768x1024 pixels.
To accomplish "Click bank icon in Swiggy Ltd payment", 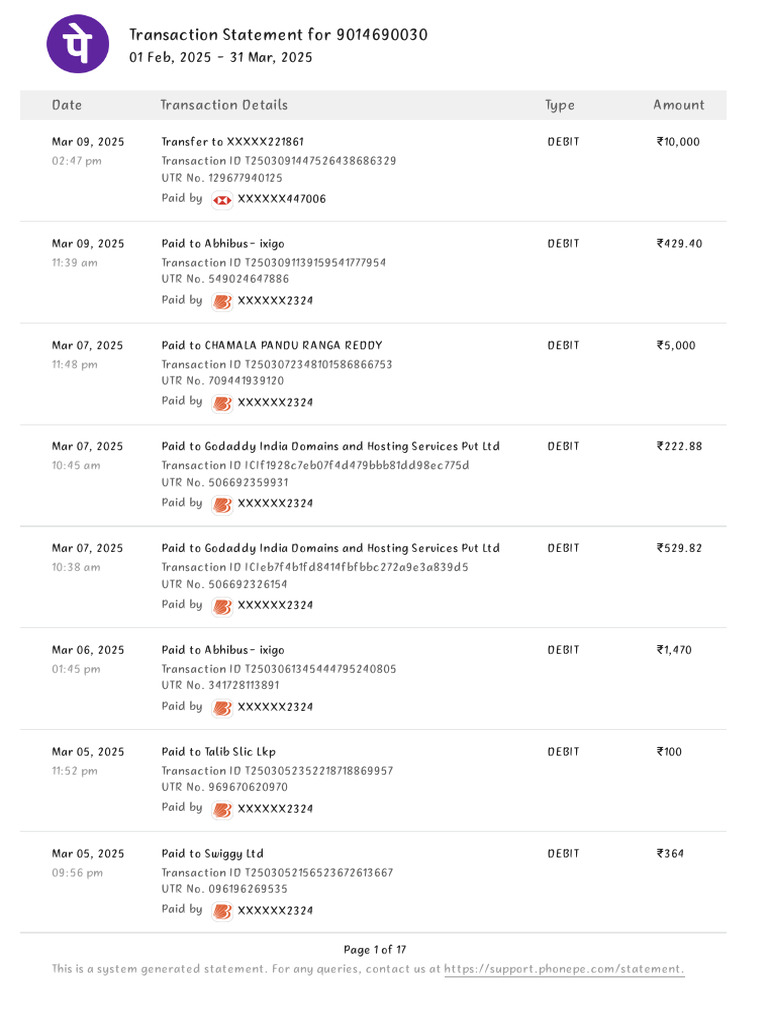I will point(222,911).
